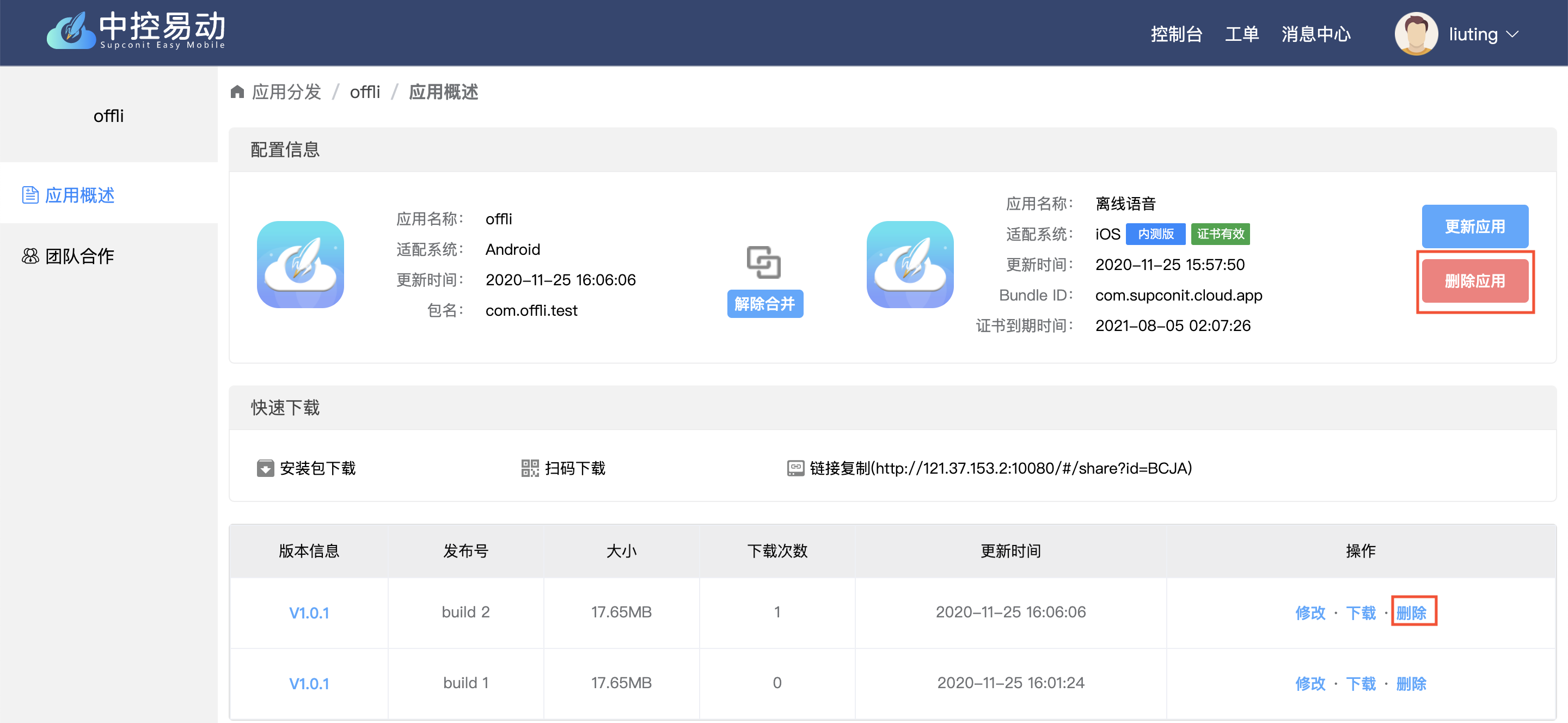The image size is (1568, 723).
Task: Click the 操作 column header
Action: (1361, 551)
